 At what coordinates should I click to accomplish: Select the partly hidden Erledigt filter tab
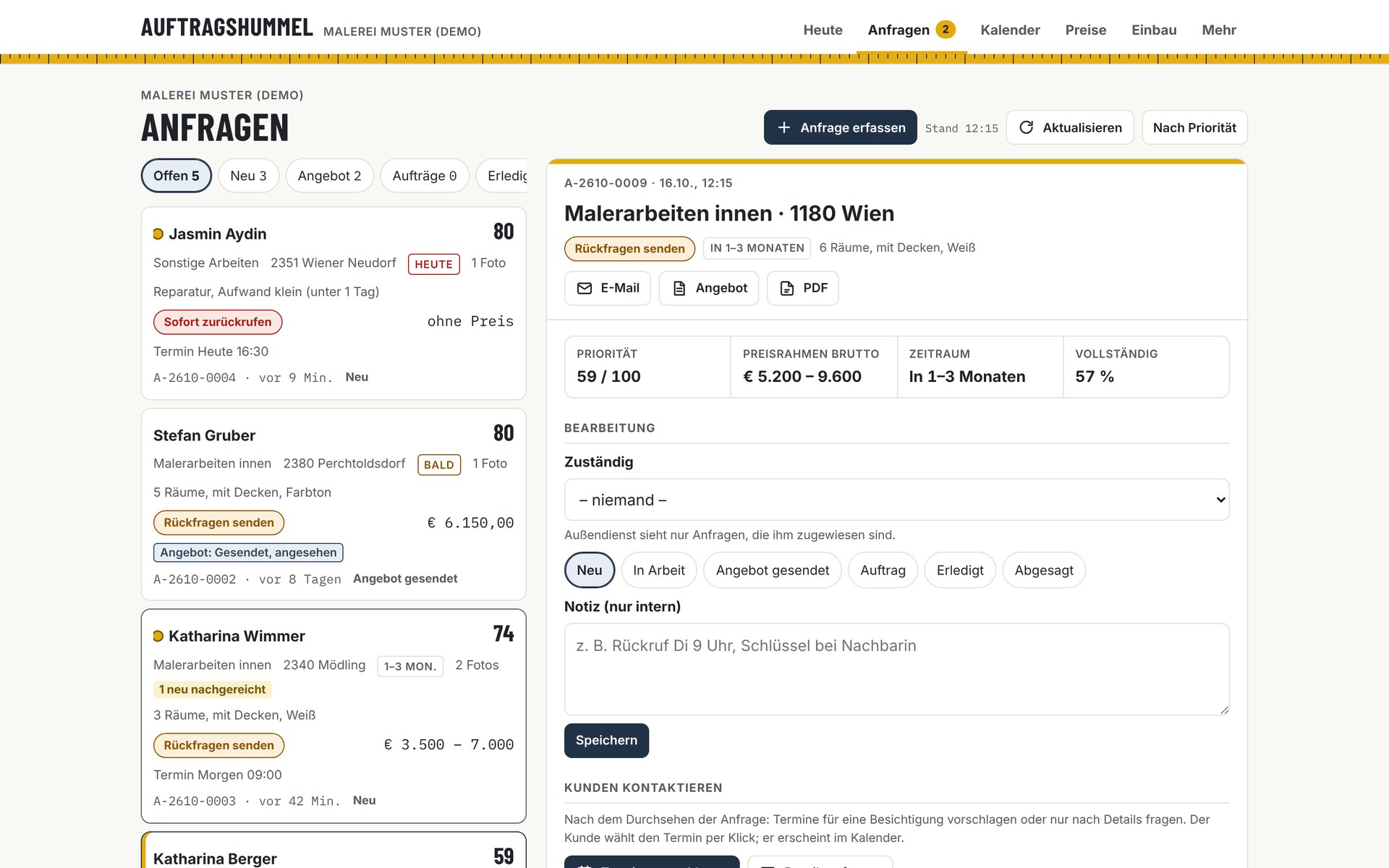point(502,176)
